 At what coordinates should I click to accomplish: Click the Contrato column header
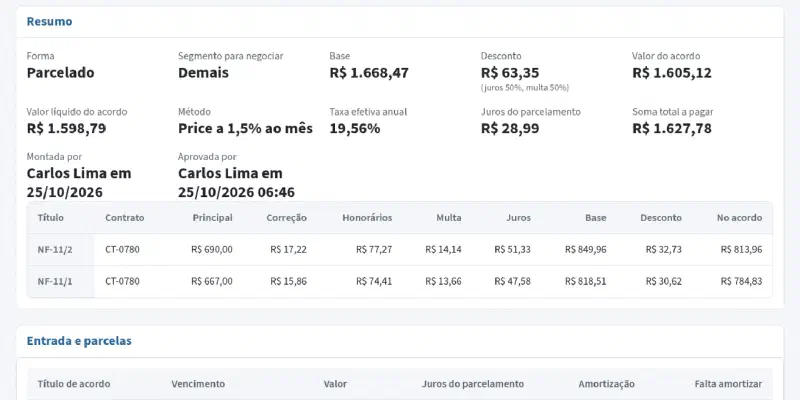[124, 218]
